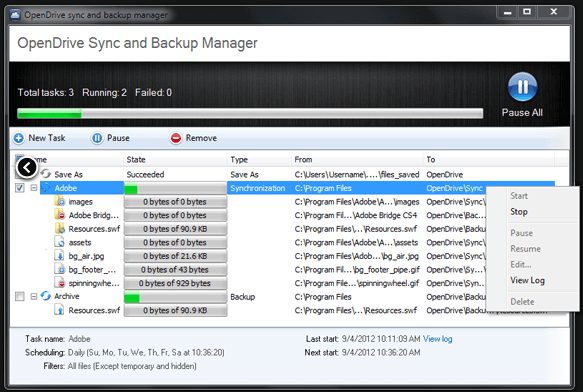Click the bg_footer_... file icon
The image size is (583, 392).
59,269
